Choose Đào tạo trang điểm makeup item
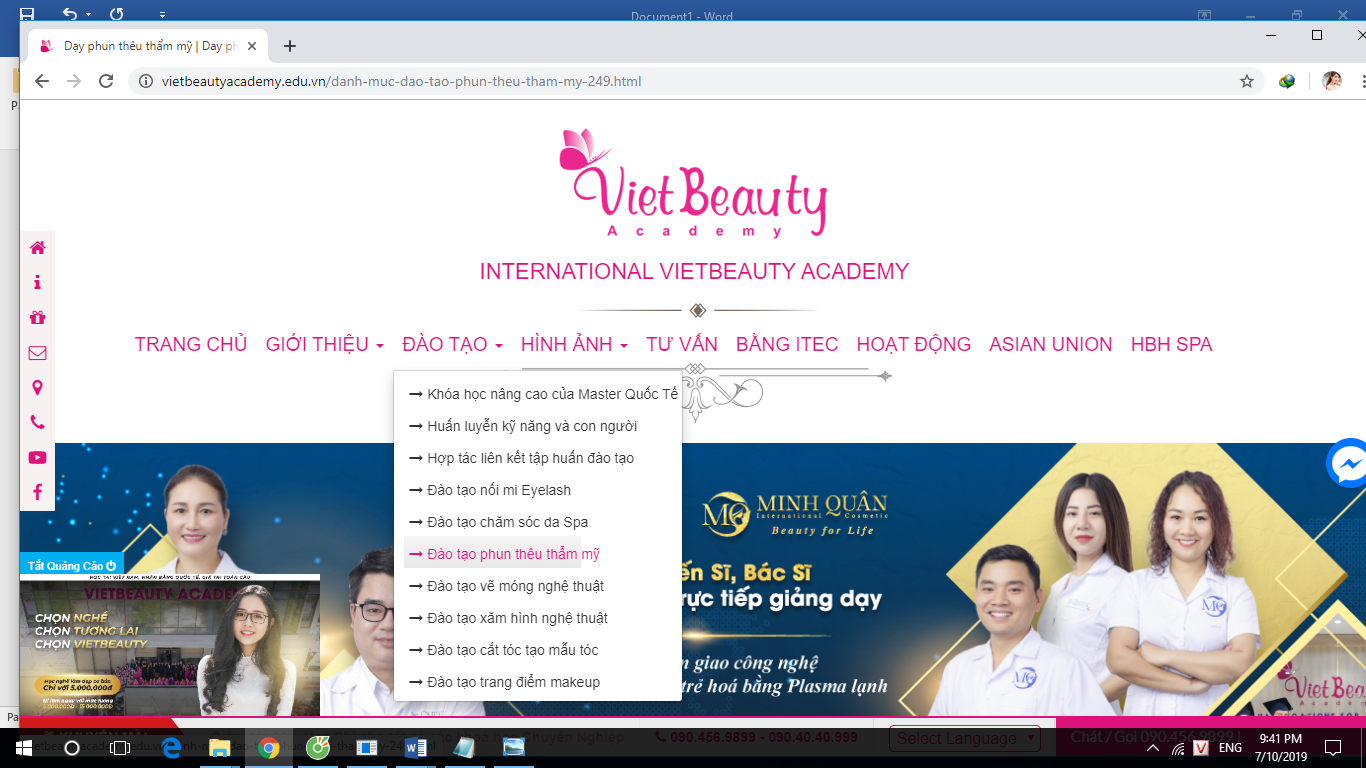 pos(512,682)
